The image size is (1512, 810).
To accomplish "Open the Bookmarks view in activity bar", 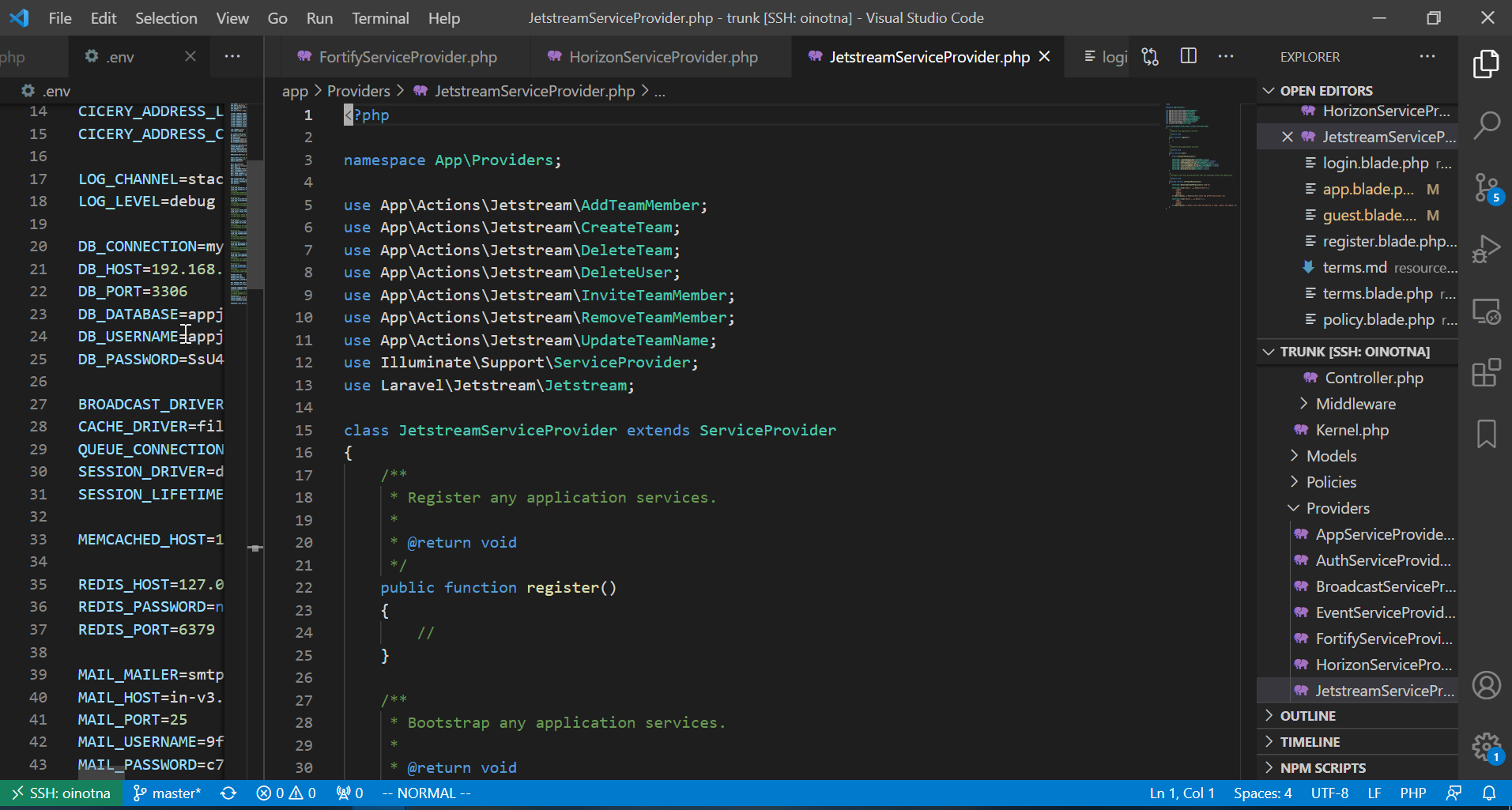I will 1486,434.
